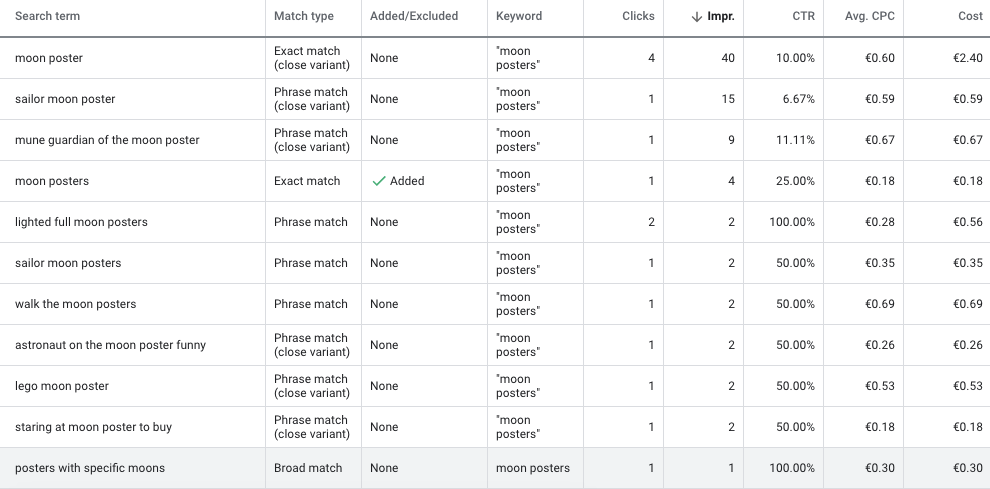Image resolution: width=990 pixels, height=489 pixels.
Task: Click the 'astronaut on the moon poster funny' term
Action: click(x=110, y=346)
